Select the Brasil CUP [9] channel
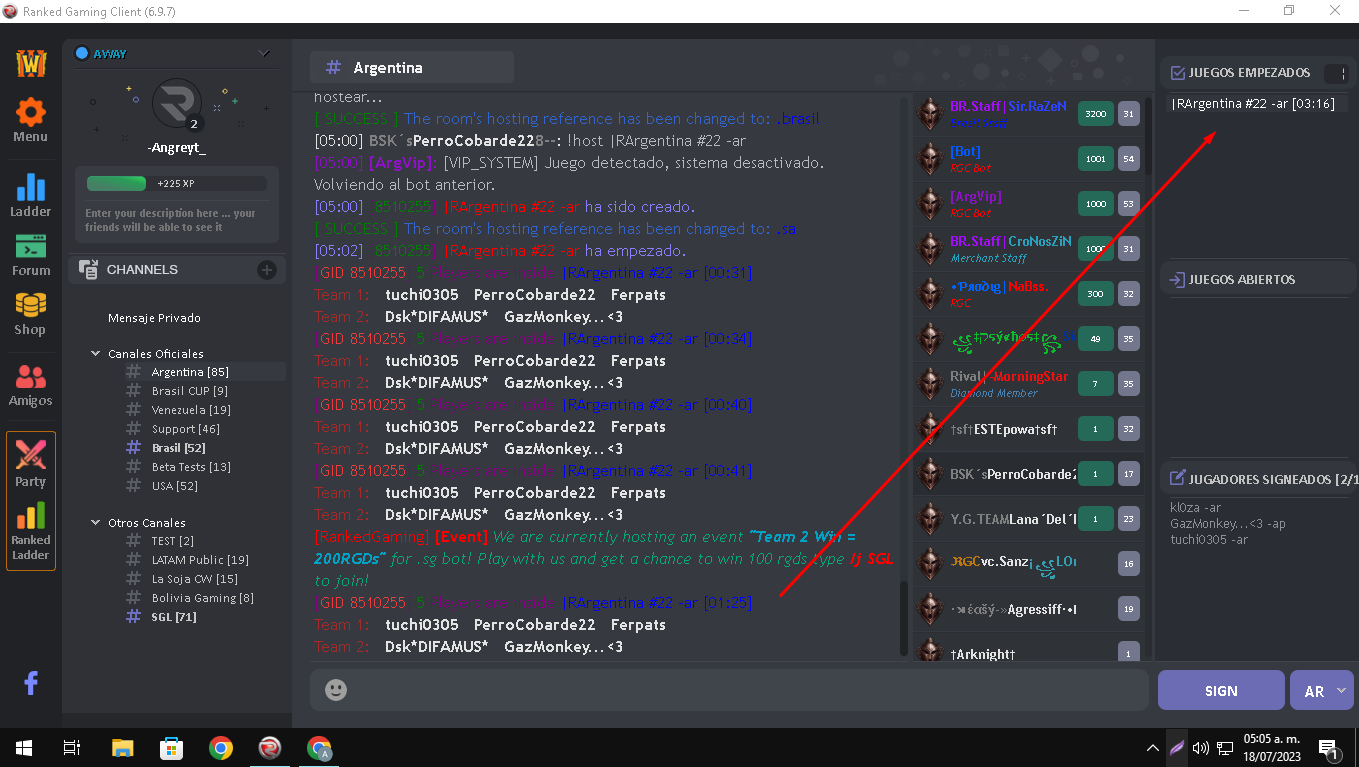The width and height of the screenshot is (1359, 767). click(189, 391)
